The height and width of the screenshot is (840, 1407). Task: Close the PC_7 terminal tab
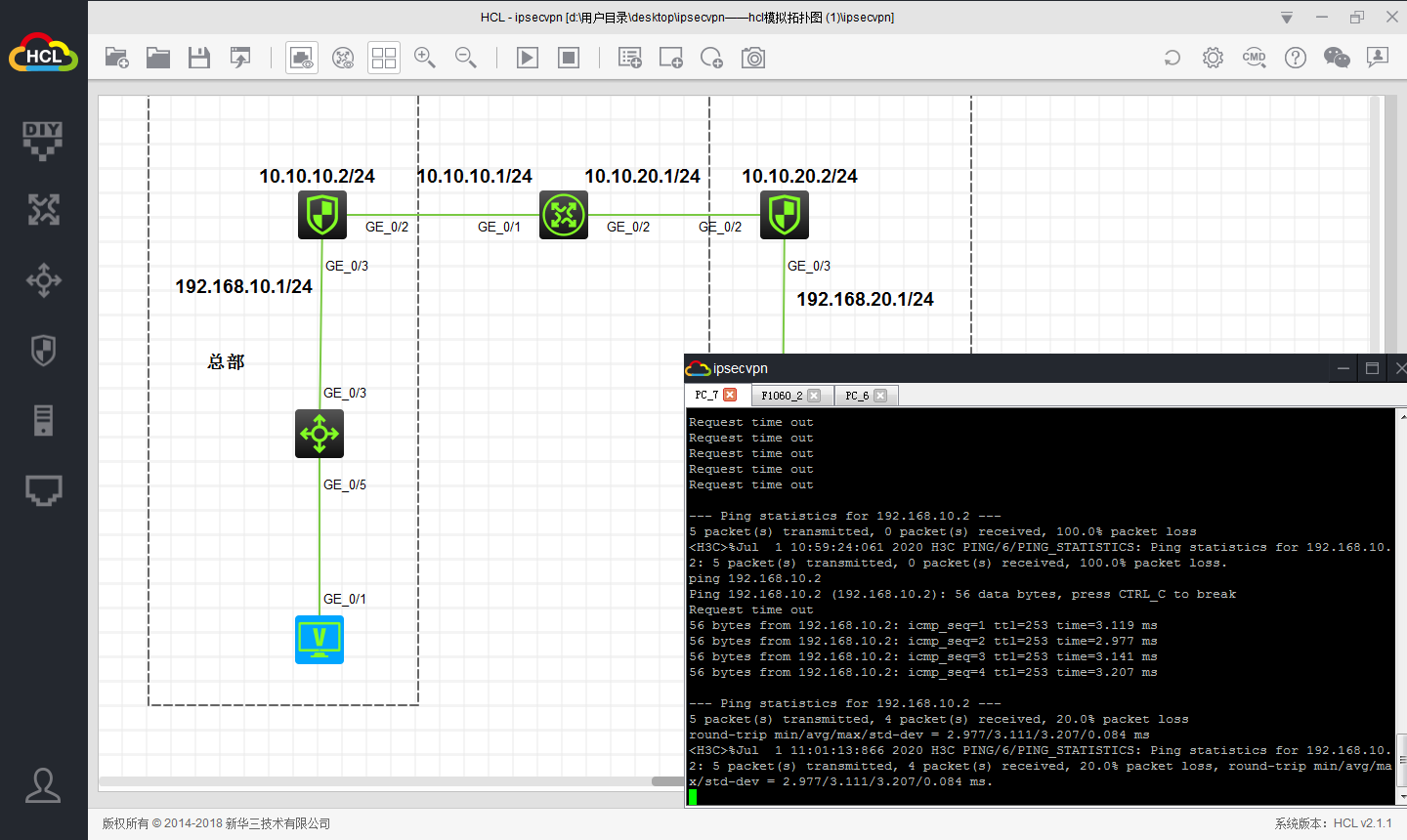(730, 396)
